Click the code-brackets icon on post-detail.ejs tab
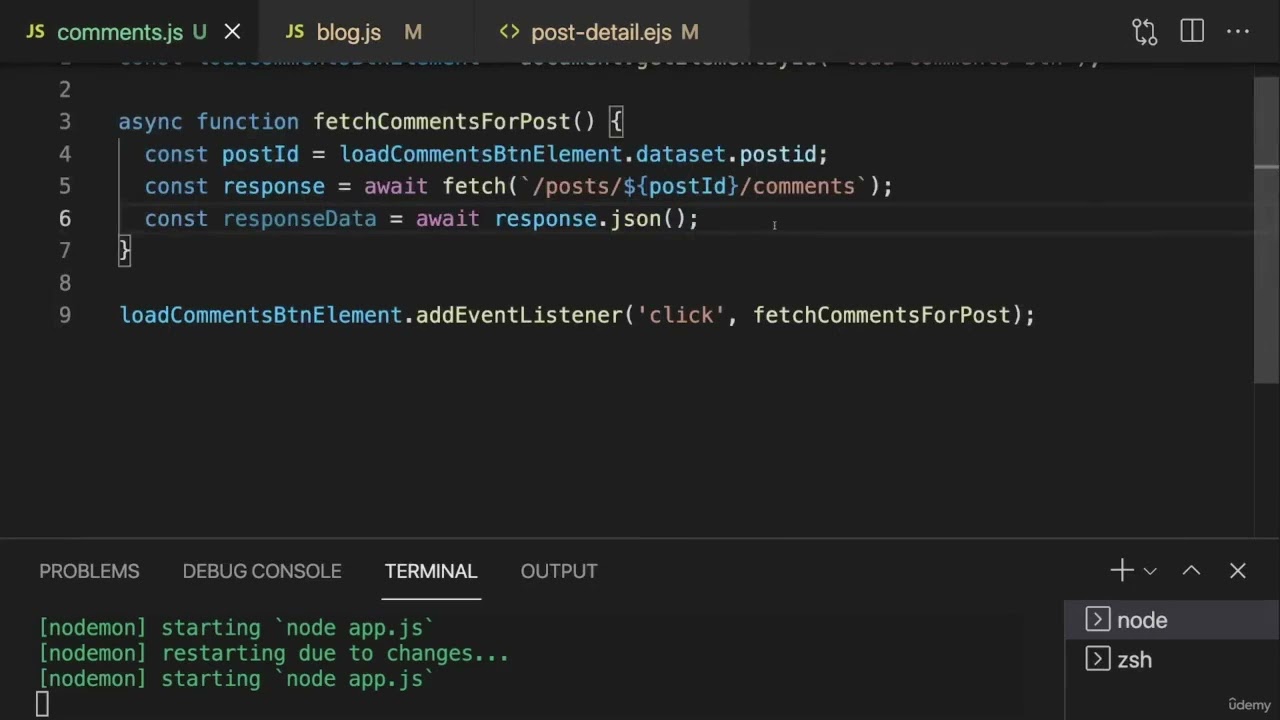The width and height of the screenshot is (1280, 720). [x=509, y=32]
